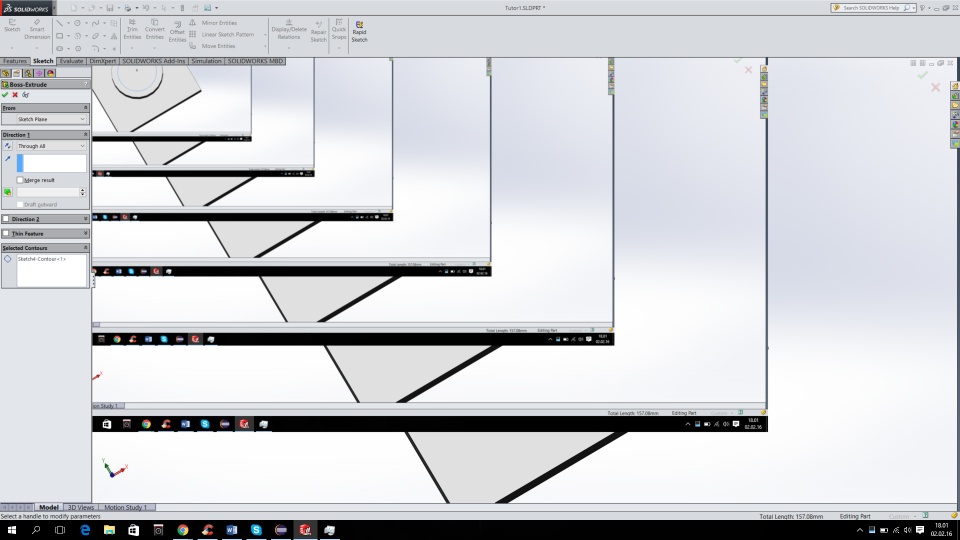
Task: Open the Search SOLIDWORKS Help dropdown arrow
Action: [x=913, y=8]
